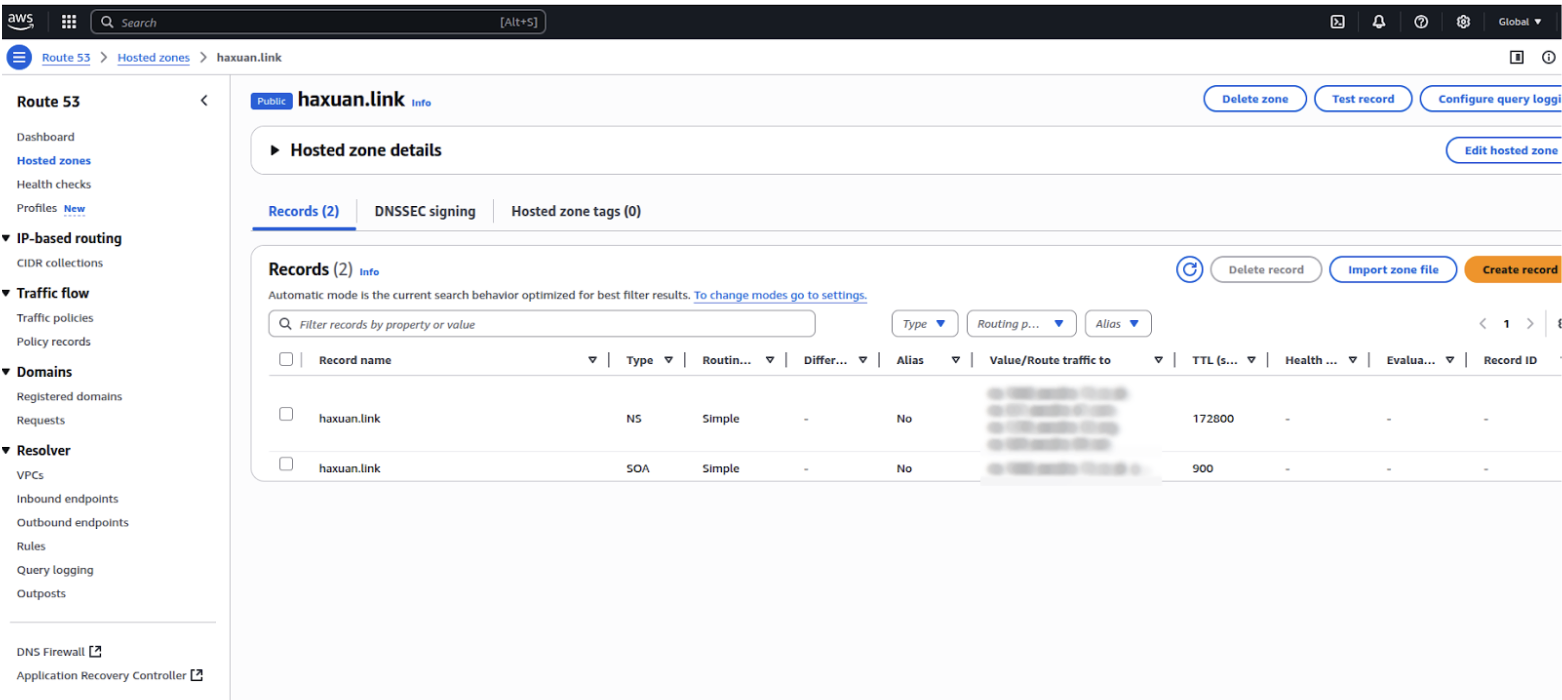Open the AWS services grid menu
Image resolution: width=1562 pixels, height=700 pixels.
[x=69, y=21]
